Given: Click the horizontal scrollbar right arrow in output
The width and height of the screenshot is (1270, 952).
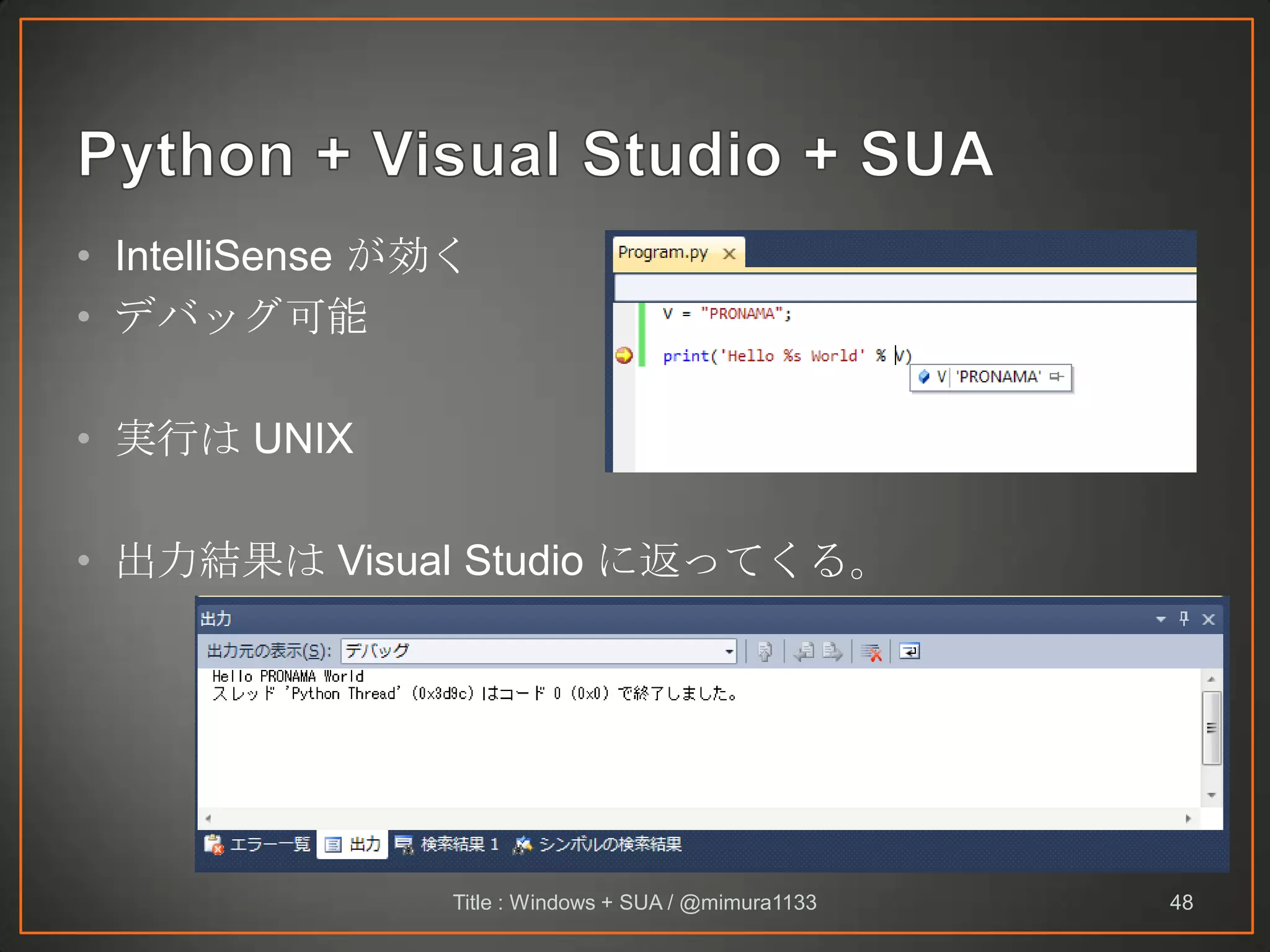Looking at the screenshot, I should (x=1188, y=818).
